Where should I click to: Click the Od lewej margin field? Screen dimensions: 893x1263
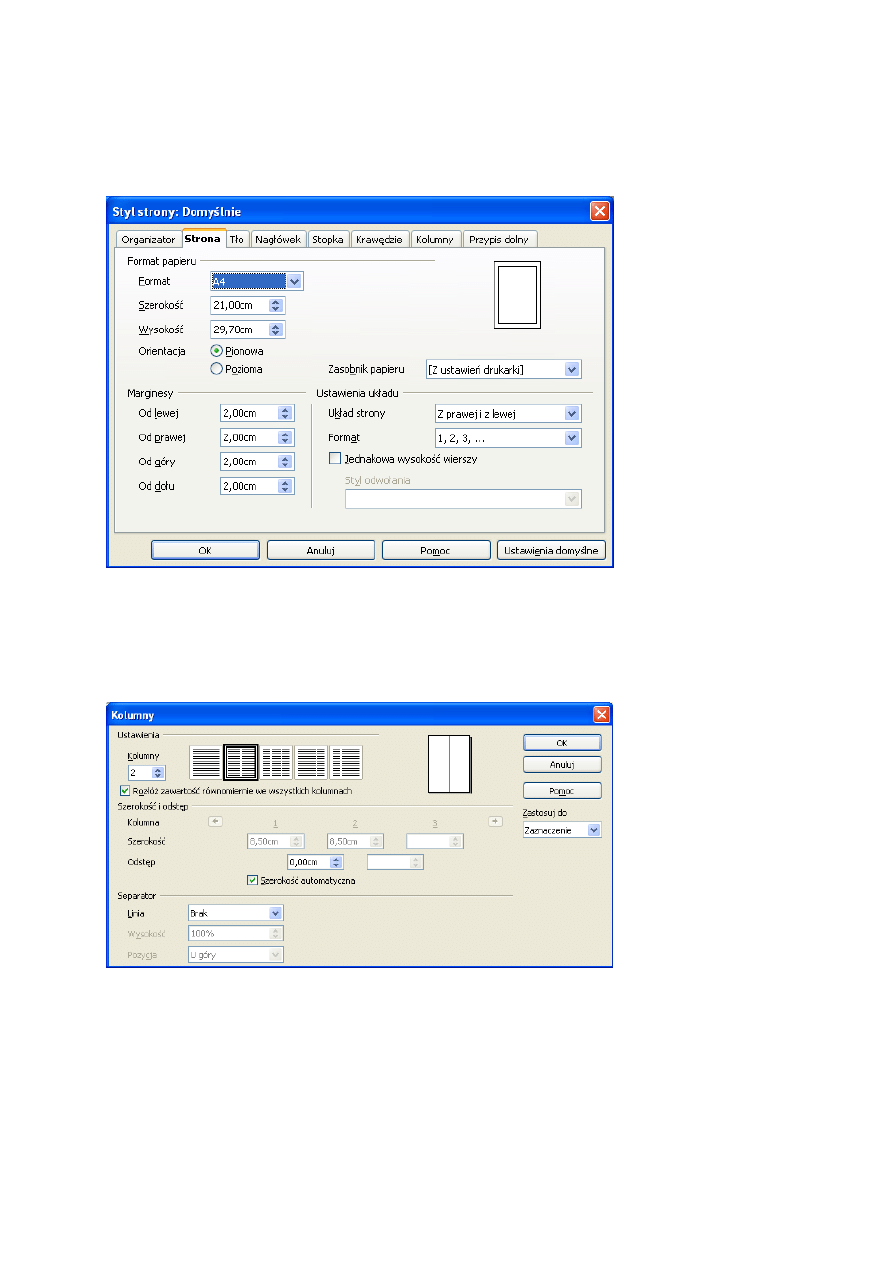point(248,413)
